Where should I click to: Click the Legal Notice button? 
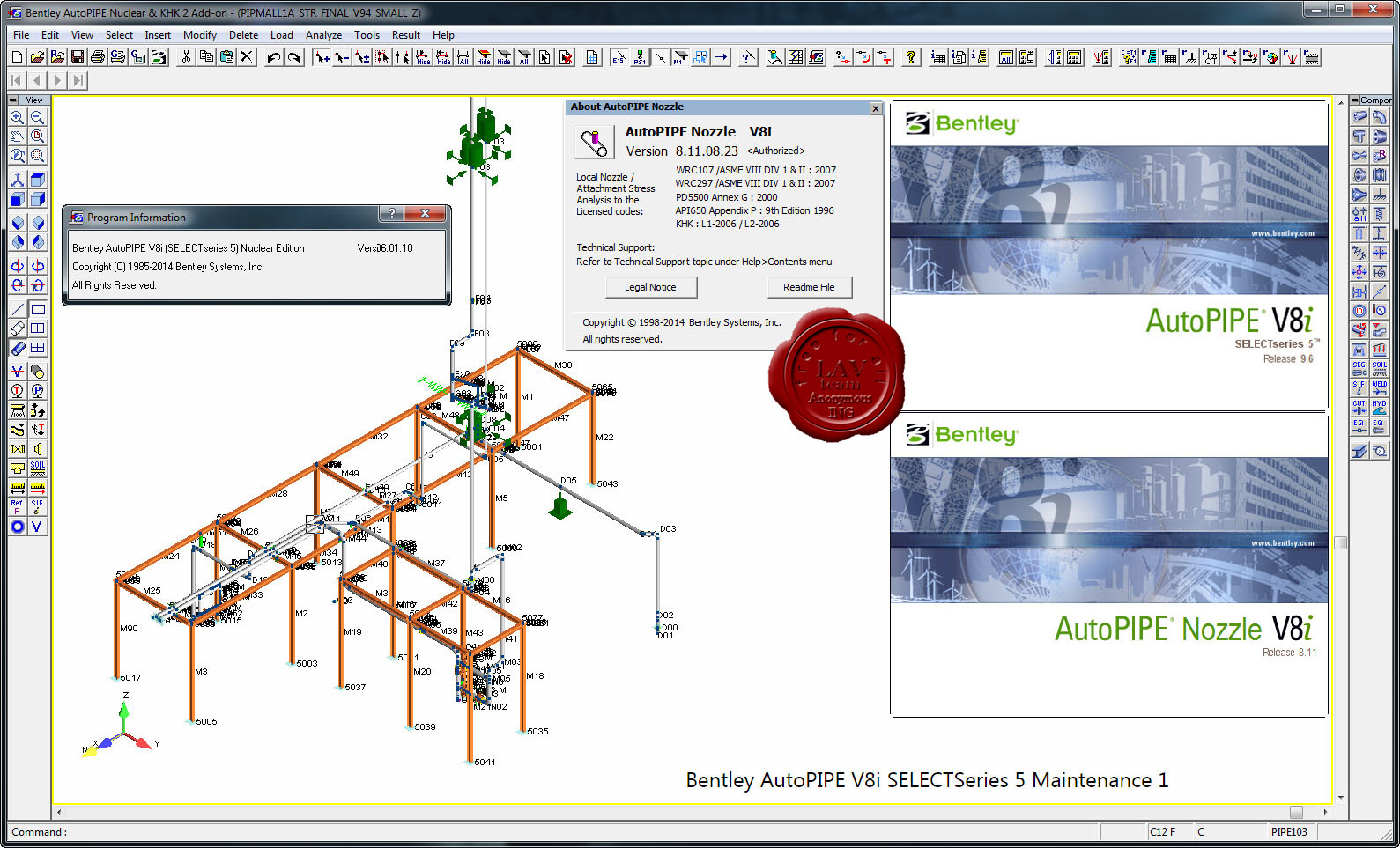[x=650, y=287]
